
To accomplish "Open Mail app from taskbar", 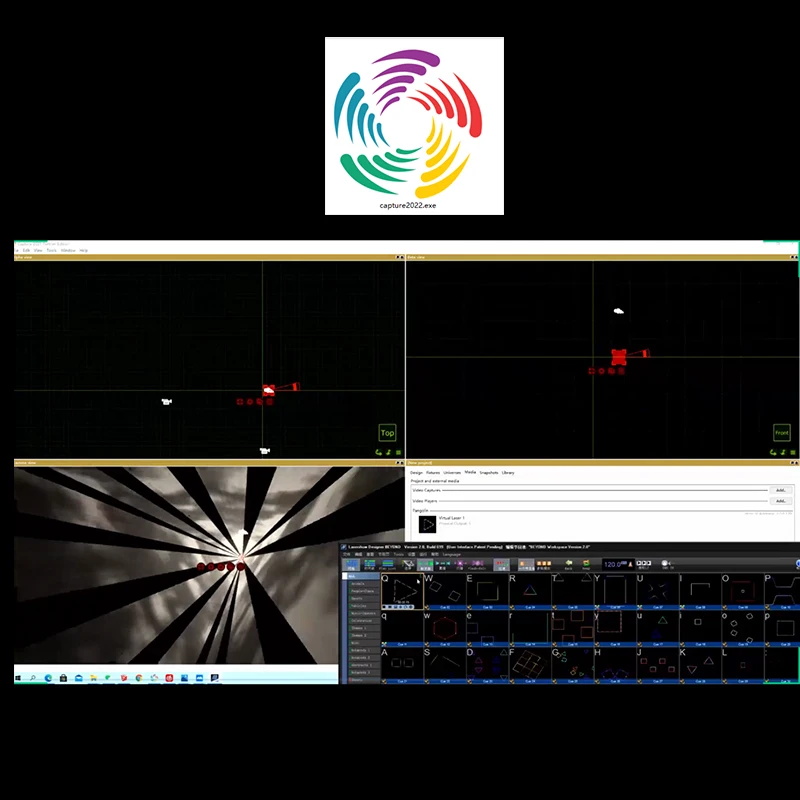I will (79, 678).
